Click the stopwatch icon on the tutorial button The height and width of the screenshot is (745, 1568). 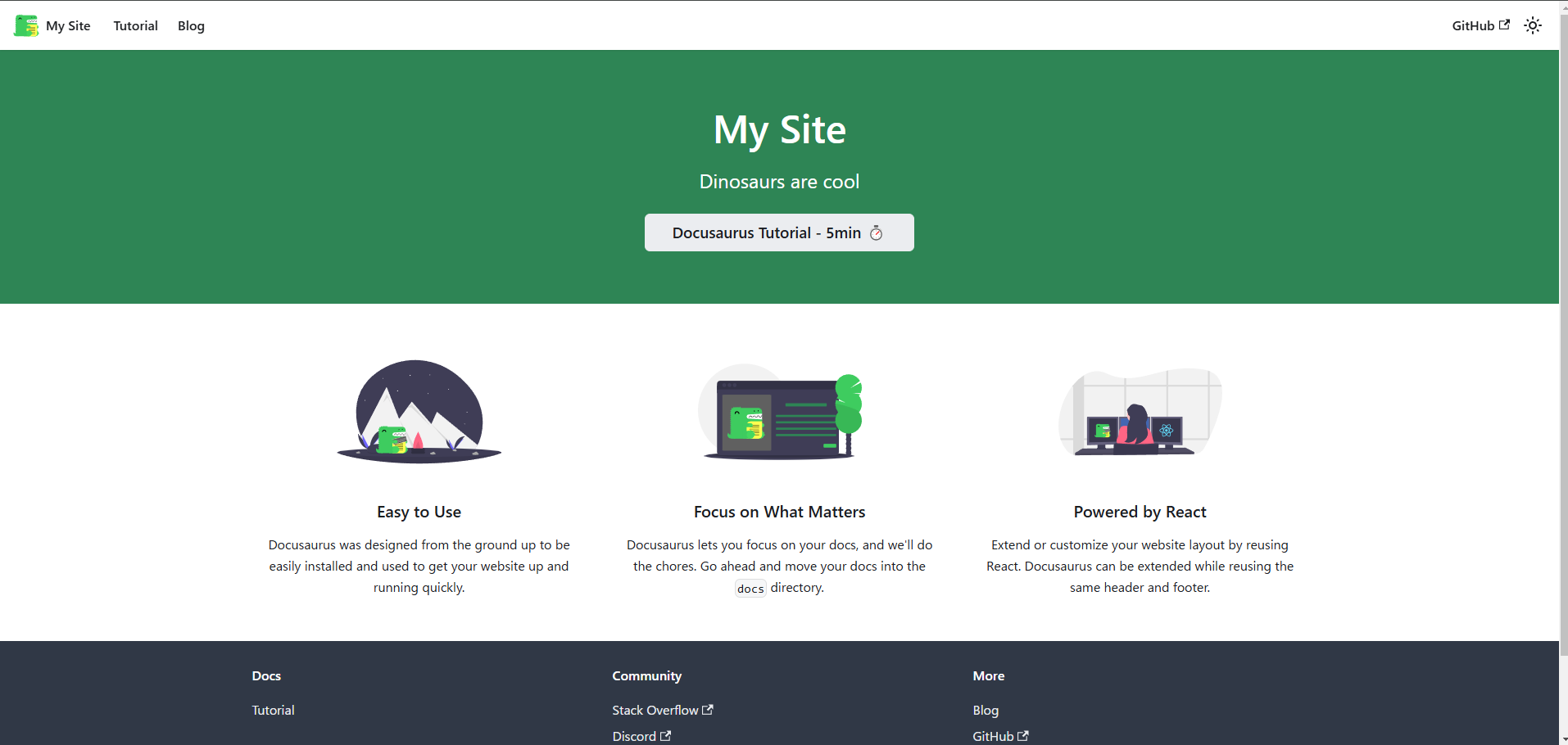pos(877,233)
